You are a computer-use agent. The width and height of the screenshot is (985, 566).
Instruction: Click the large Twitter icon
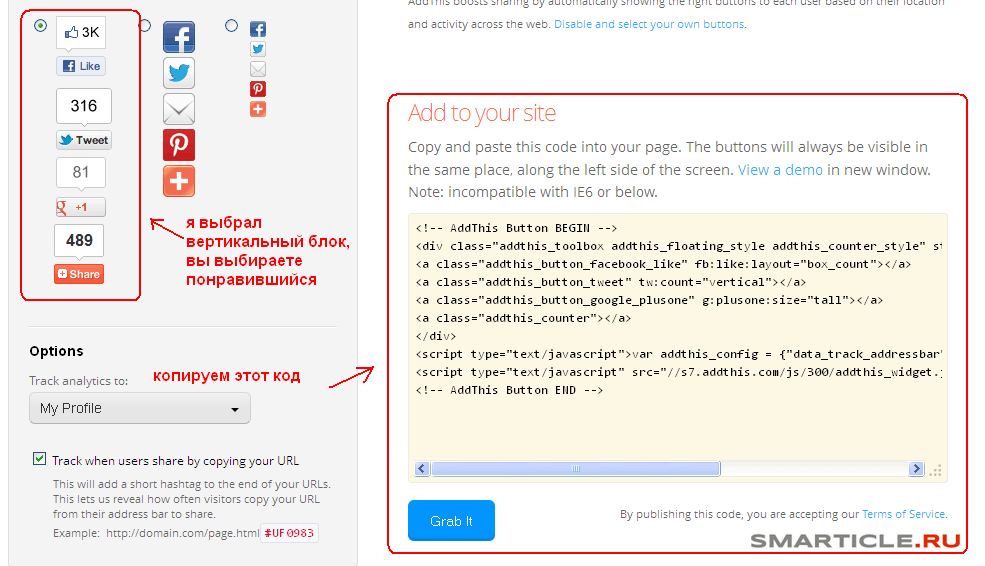pyautogui.click(x=179, y=73)
